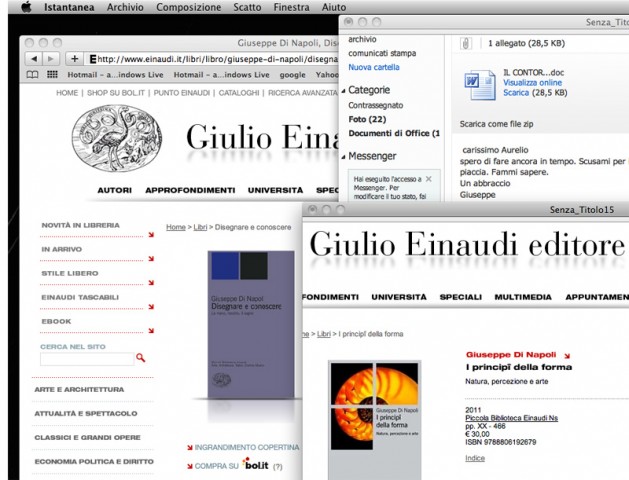Open CATALOGHI link
Screen dimensions: 629x480
coord(239,93)
